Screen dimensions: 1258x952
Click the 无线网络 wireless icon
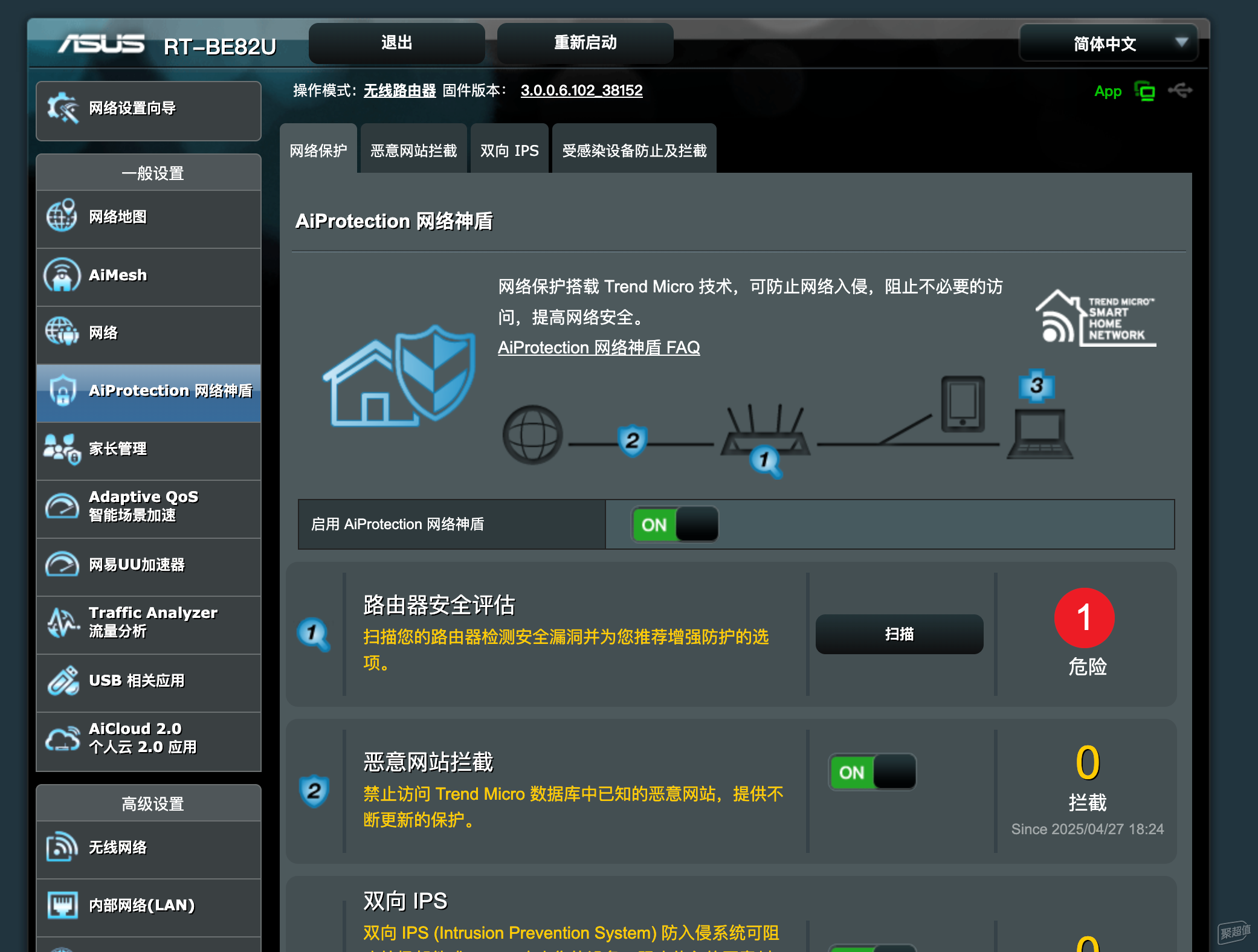coord(62,847)
